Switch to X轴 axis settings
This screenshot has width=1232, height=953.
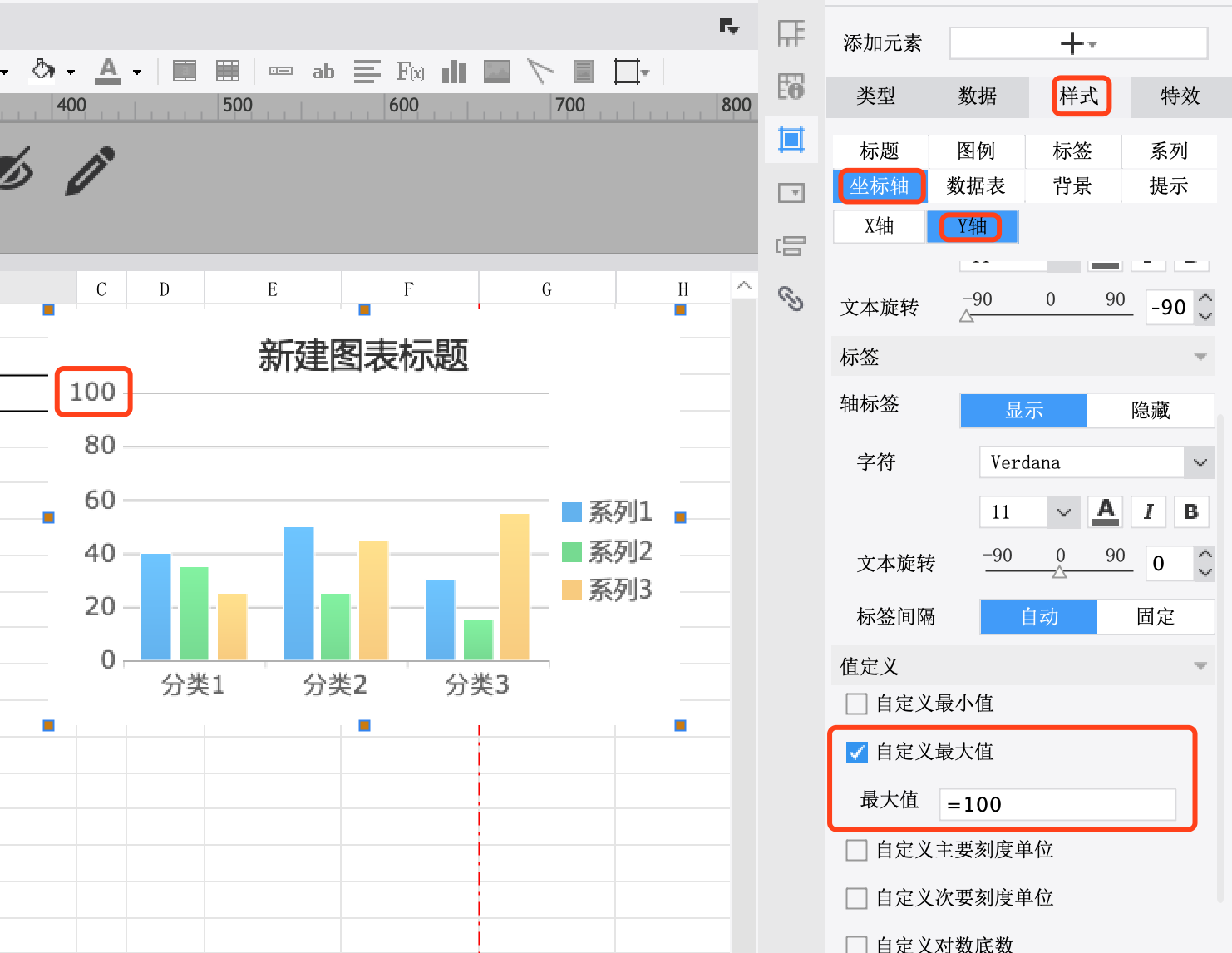880,226
